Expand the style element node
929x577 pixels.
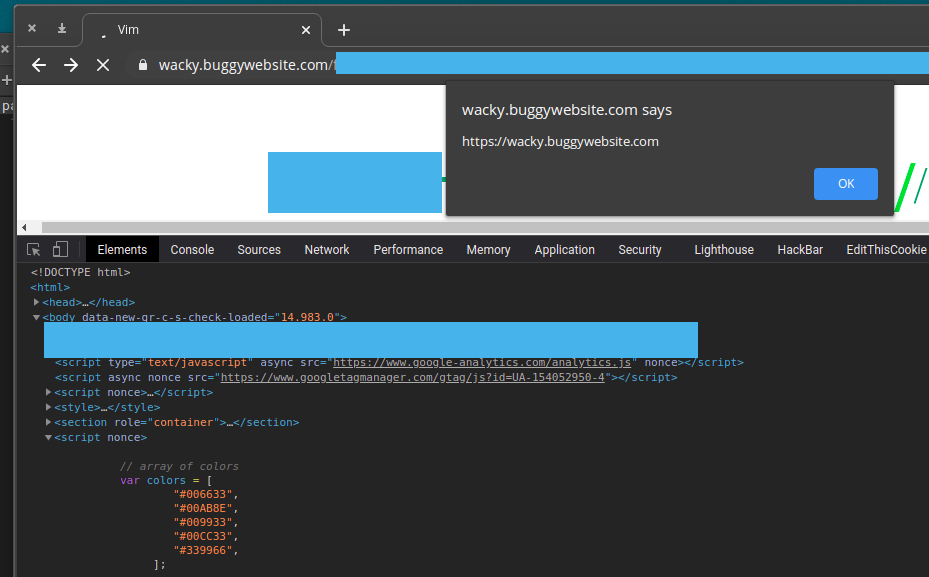[x=49, y=407]
